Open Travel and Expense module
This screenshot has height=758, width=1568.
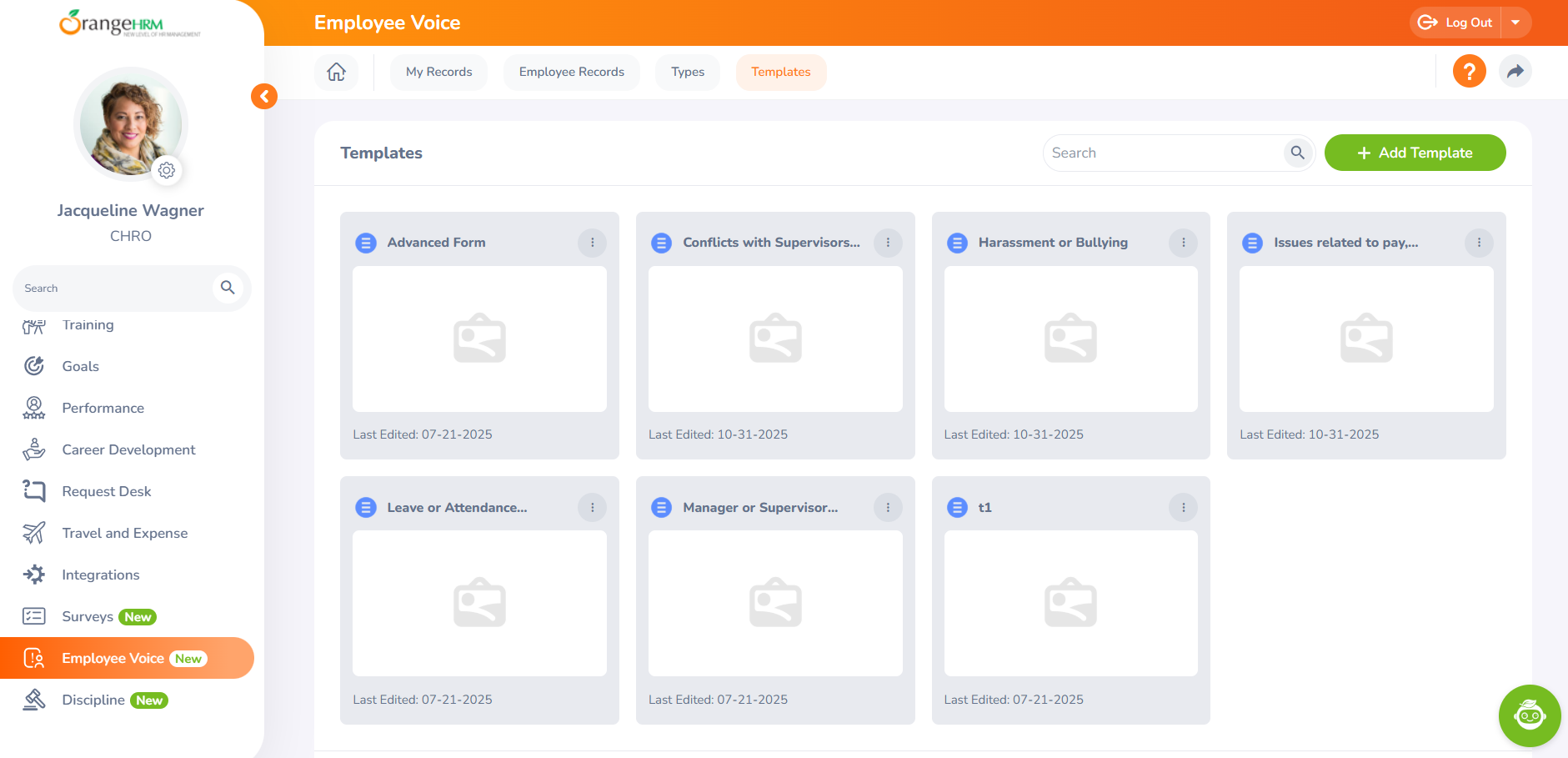click(x=124, y=533)
